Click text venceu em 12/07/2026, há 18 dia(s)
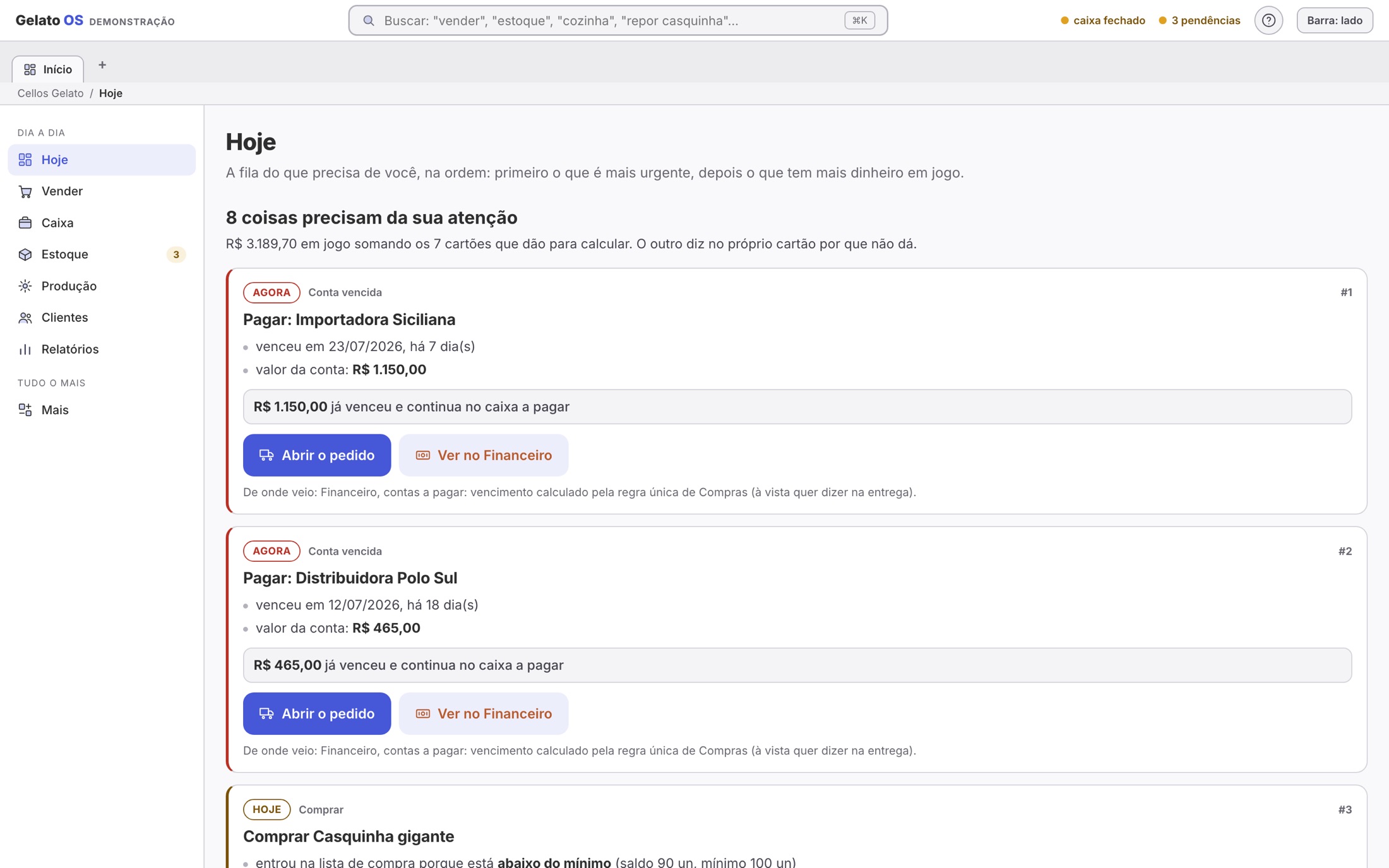1389x868 pixels. point(367,605)
